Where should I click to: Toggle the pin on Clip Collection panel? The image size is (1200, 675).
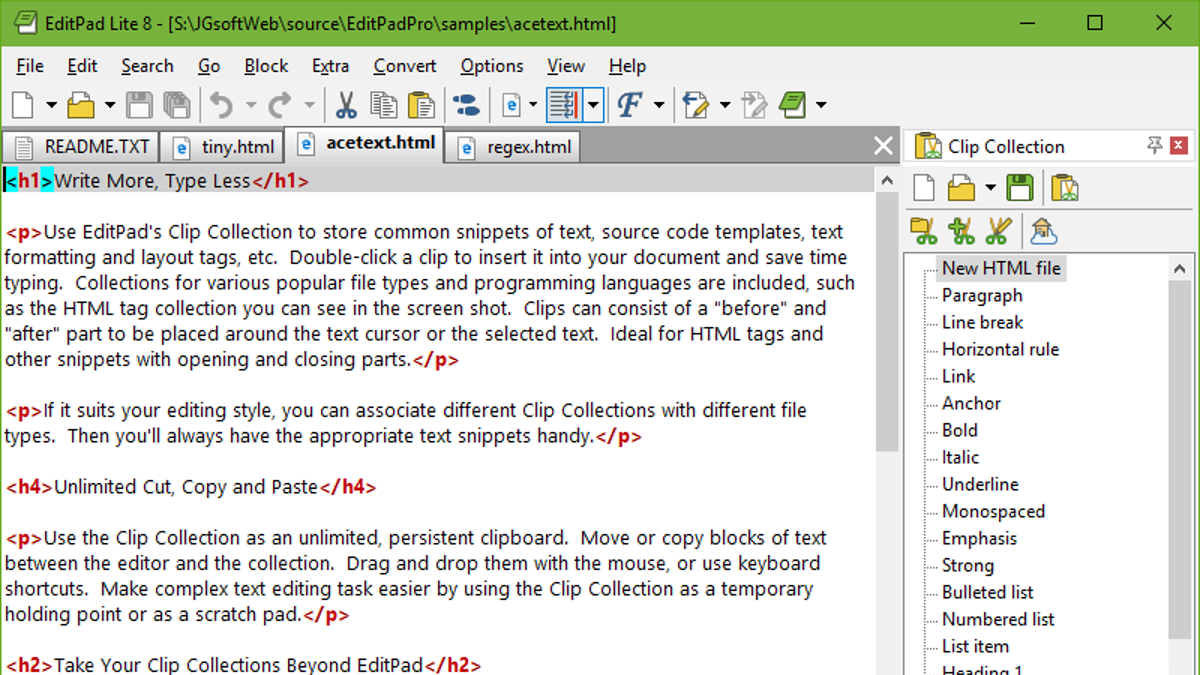click(1154, 146)
